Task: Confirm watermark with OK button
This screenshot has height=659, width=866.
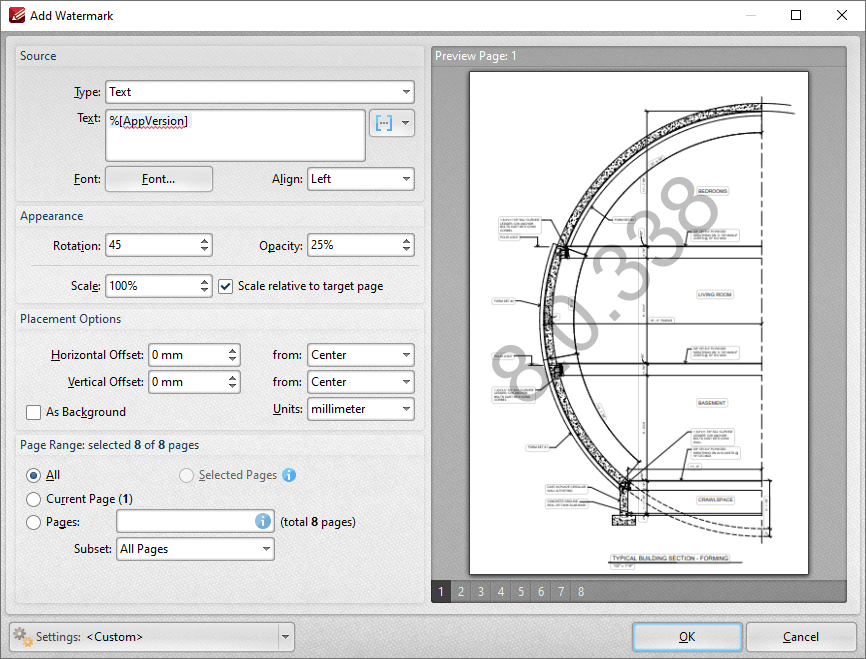Action: pyautogui.click(x=687, y=637)
